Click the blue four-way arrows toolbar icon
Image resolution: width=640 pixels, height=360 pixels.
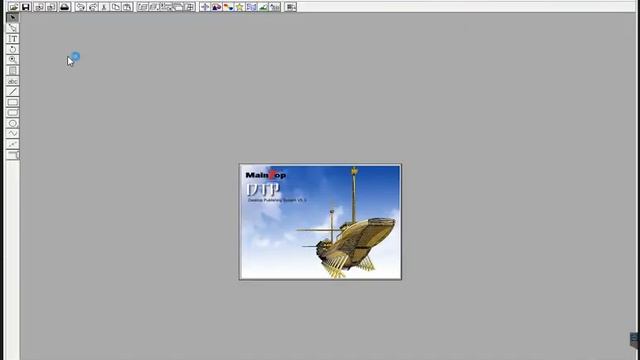pyautogui.click(x=205, y=7)
